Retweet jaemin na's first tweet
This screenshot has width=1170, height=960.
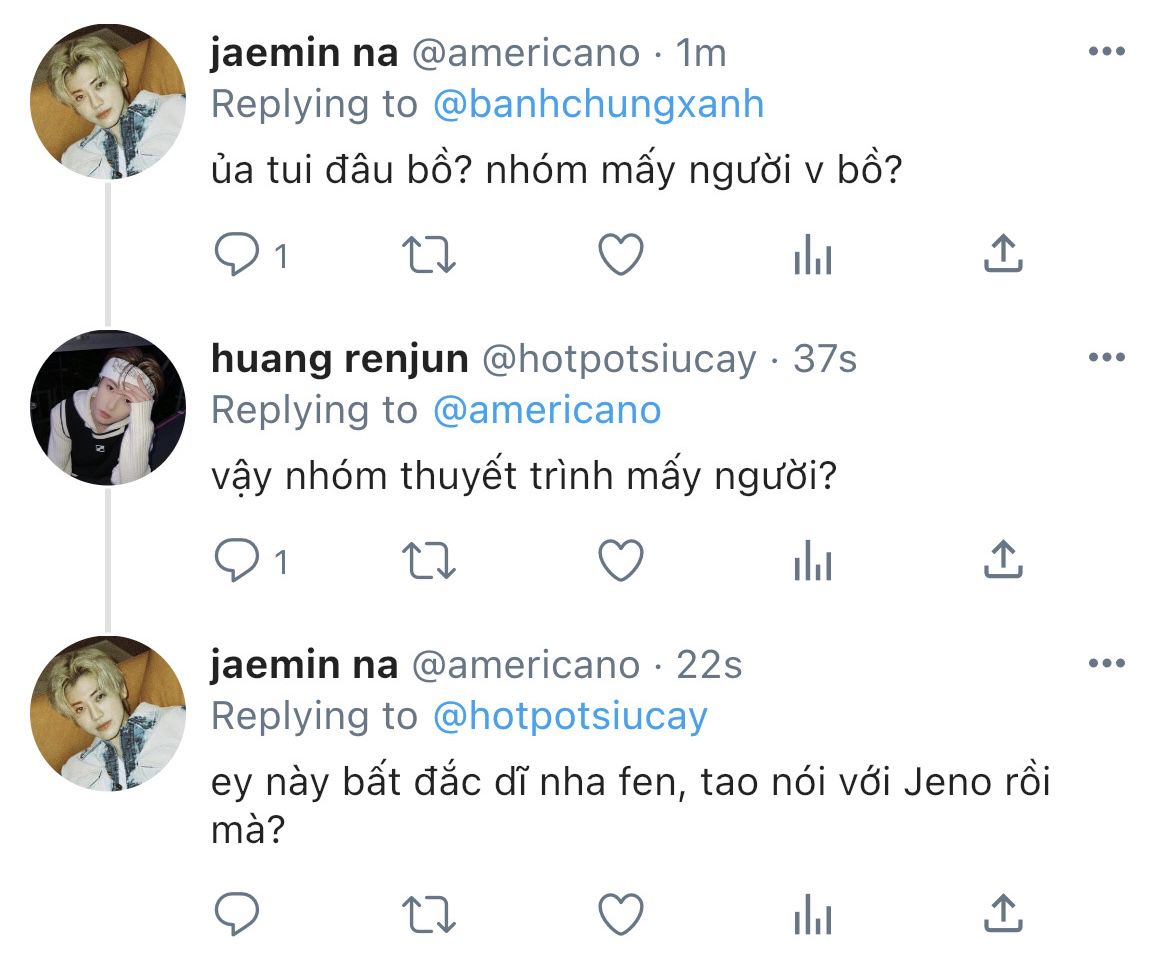428,255
